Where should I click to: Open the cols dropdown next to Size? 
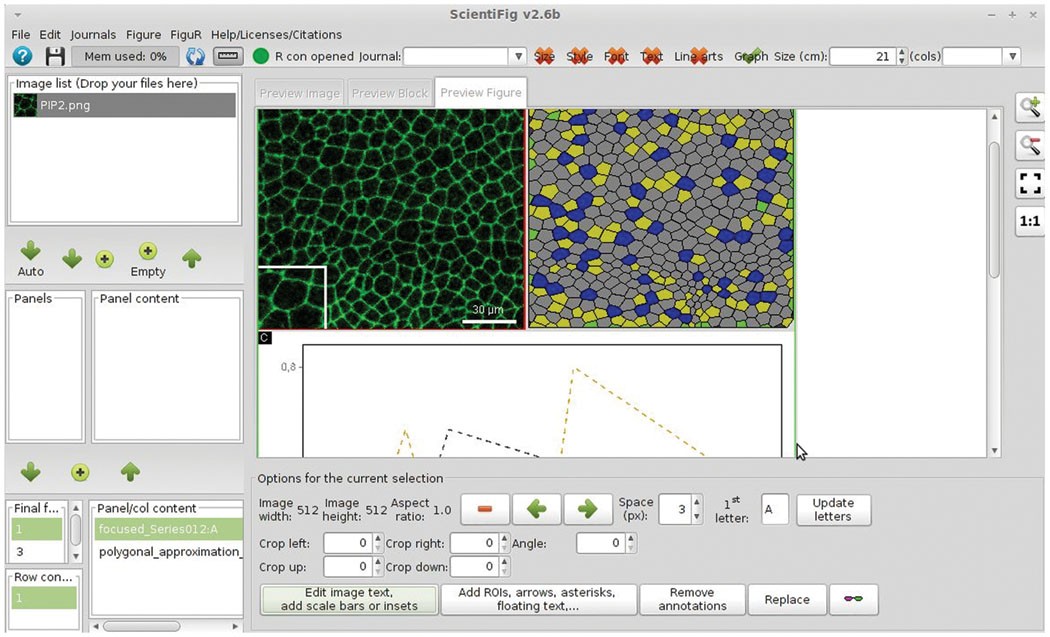point(1011,57)
